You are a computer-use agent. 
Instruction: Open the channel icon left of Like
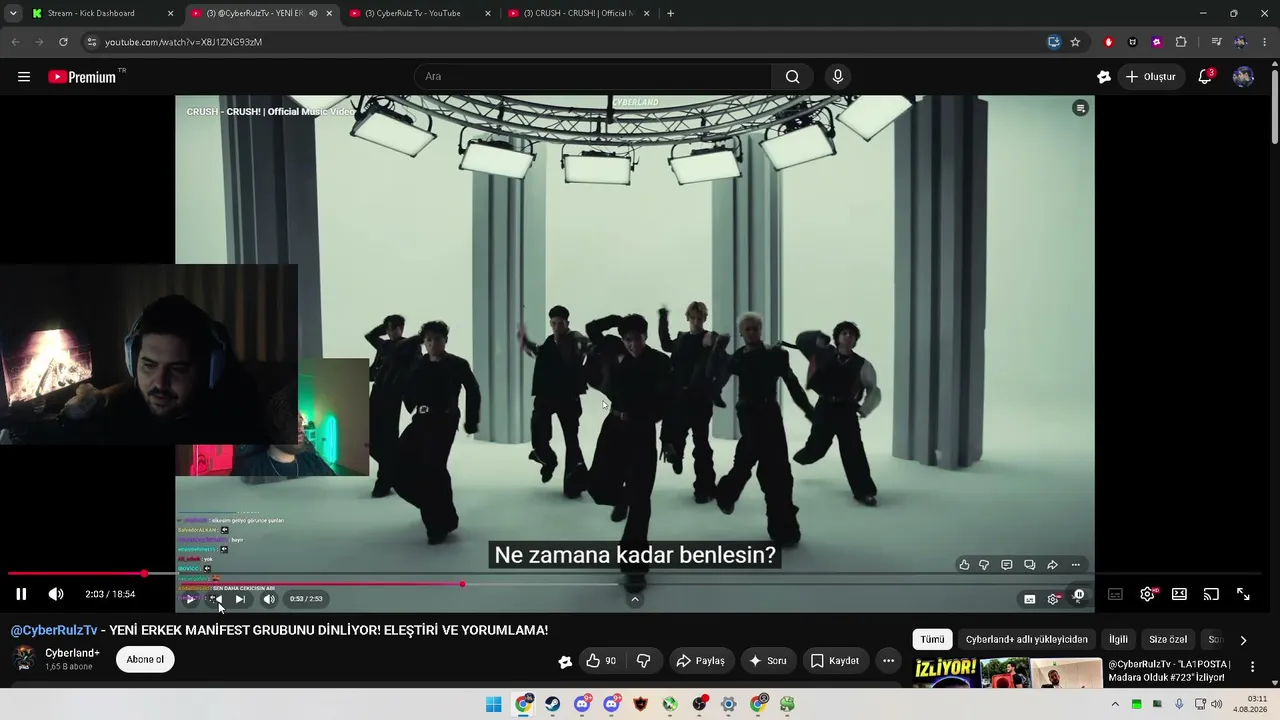click(x=565, y=661)
